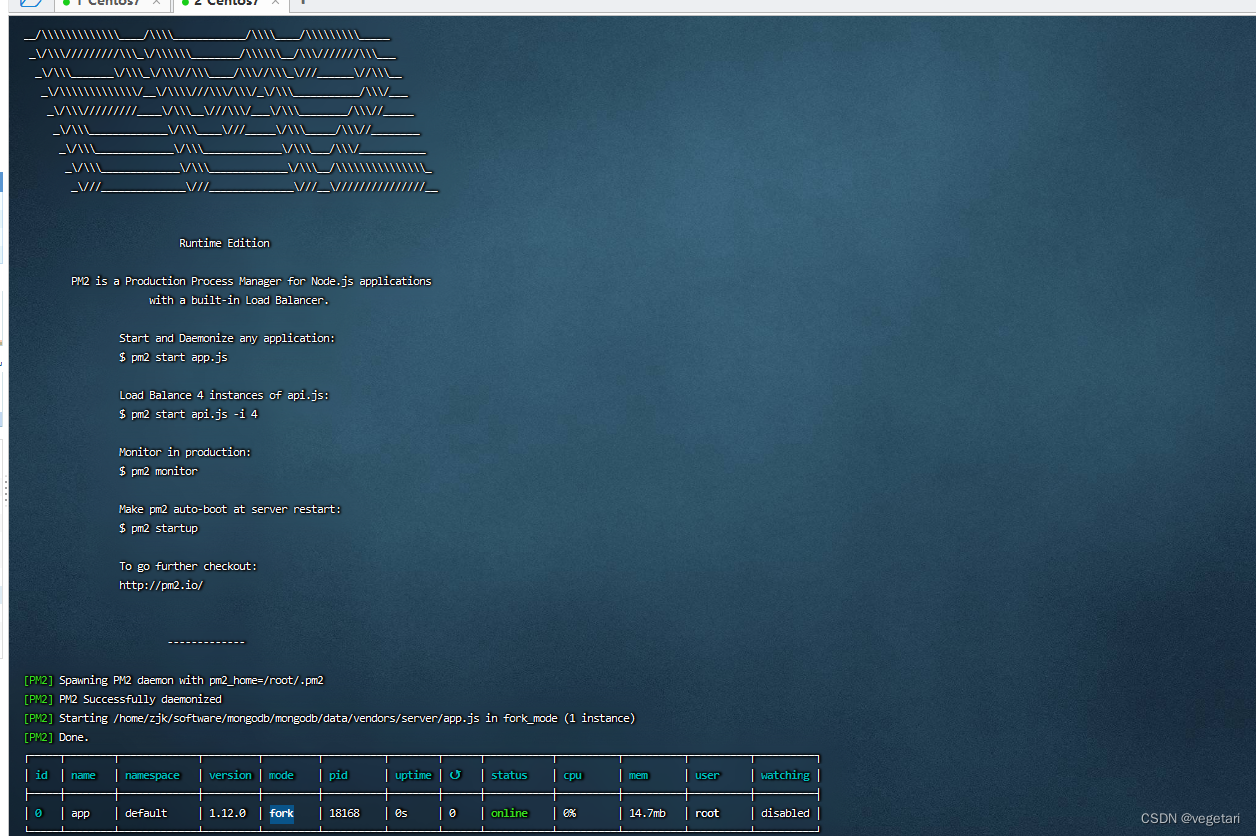Click the "$ pm2 monitor" command text

[158, 471]
